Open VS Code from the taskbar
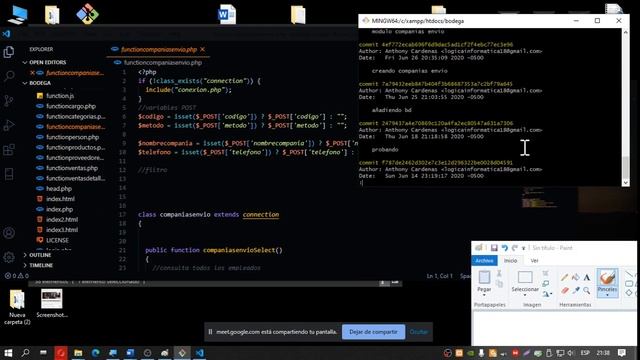This screenshot has width=640, height=360. coord(200,353)
